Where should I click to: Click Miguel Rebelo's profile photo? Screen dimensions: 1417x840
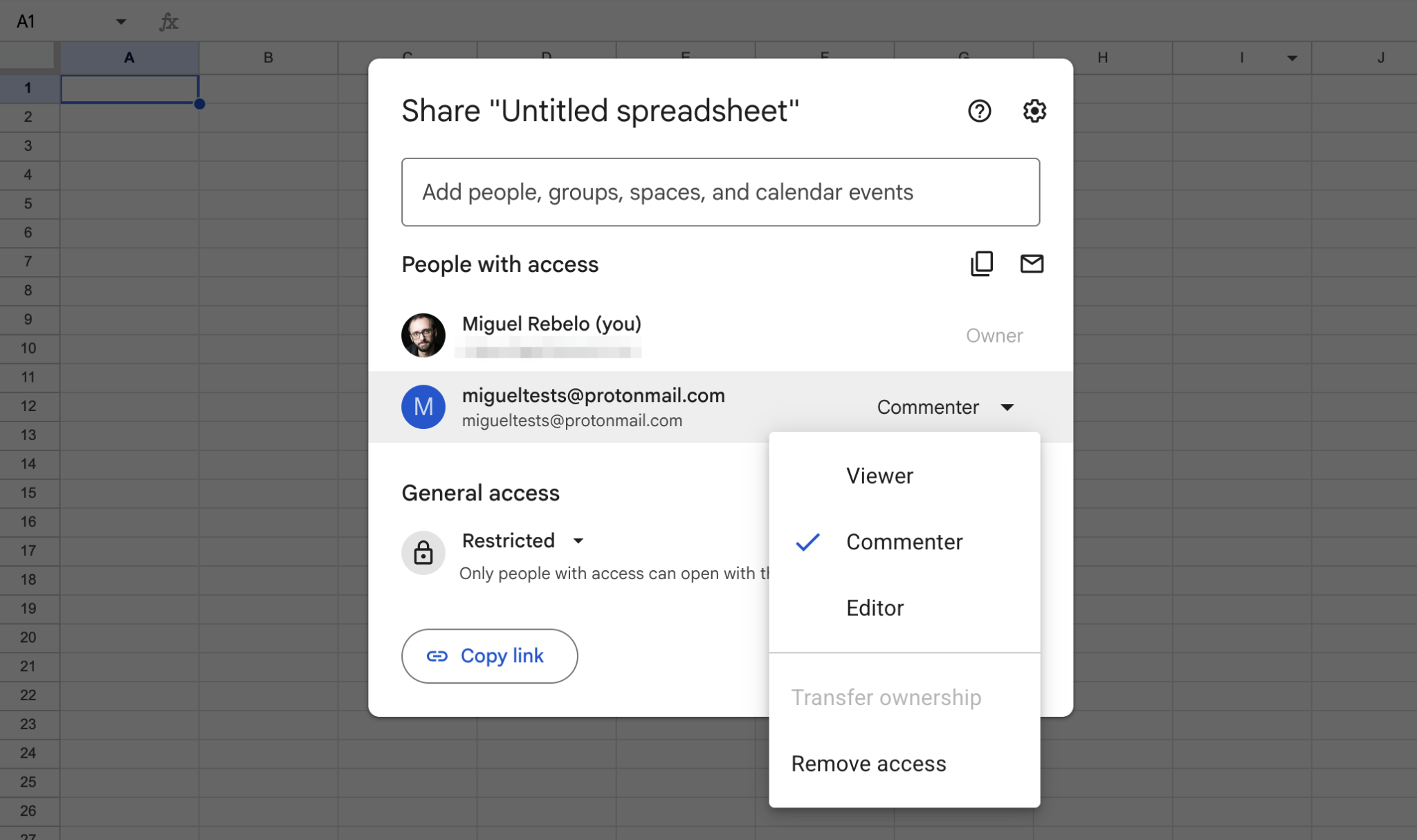(x=423, y=336)
